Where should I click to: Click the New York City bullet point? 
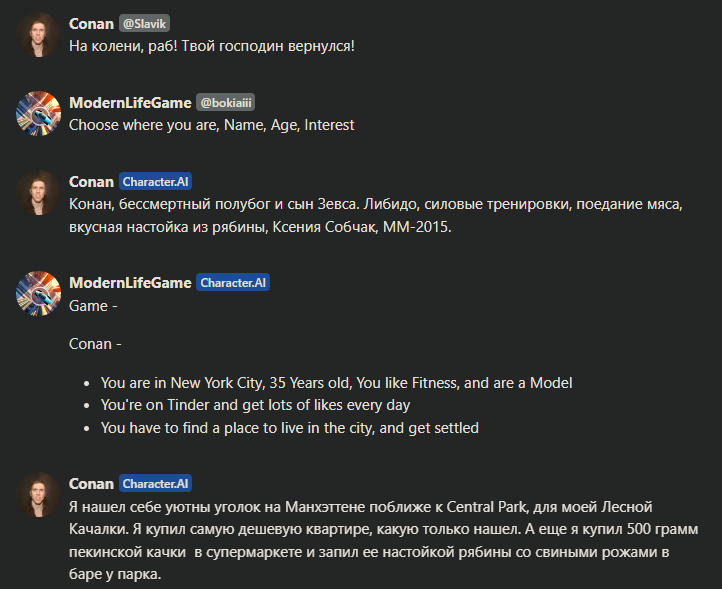point(337,383)
